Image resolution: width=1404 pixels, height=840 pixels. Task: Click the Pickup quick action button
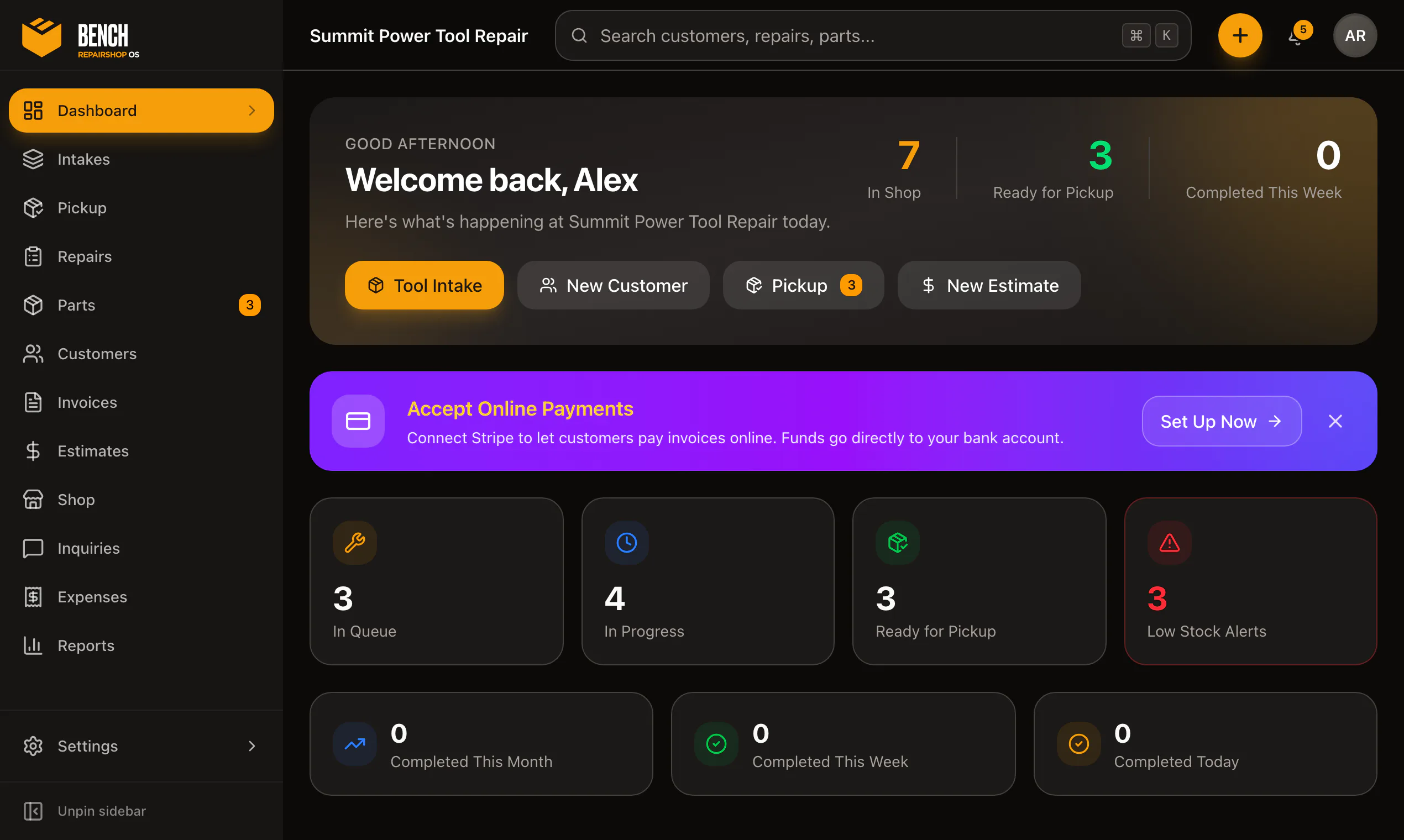[x=803, y=285]
